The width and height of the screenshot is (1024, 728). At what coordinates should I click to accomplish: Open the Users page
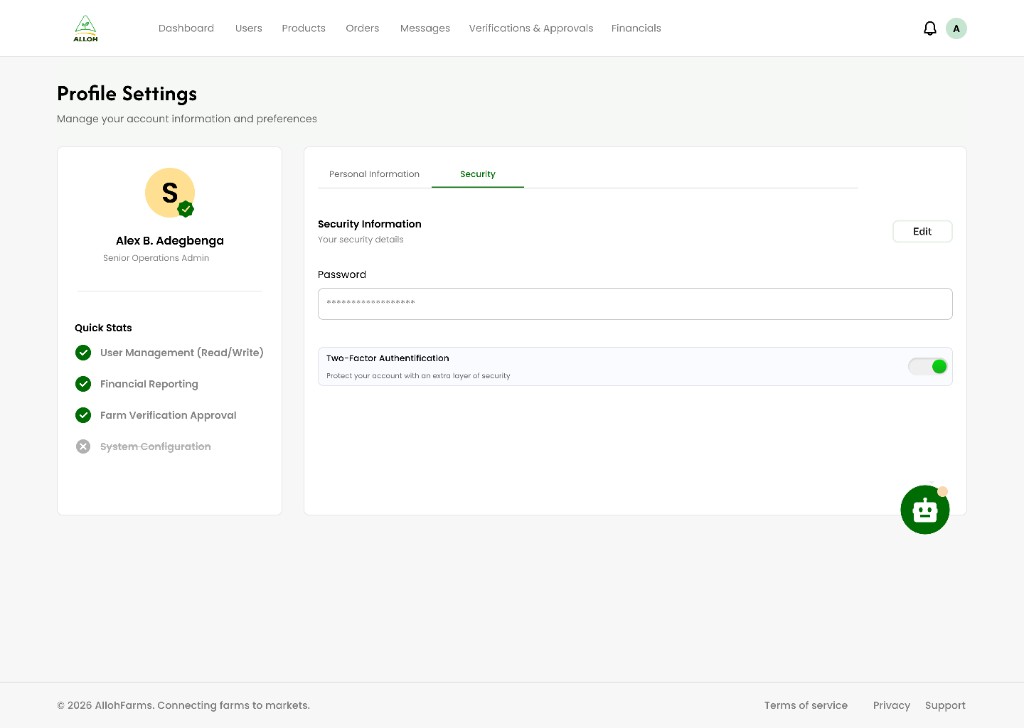pos(249,28)
